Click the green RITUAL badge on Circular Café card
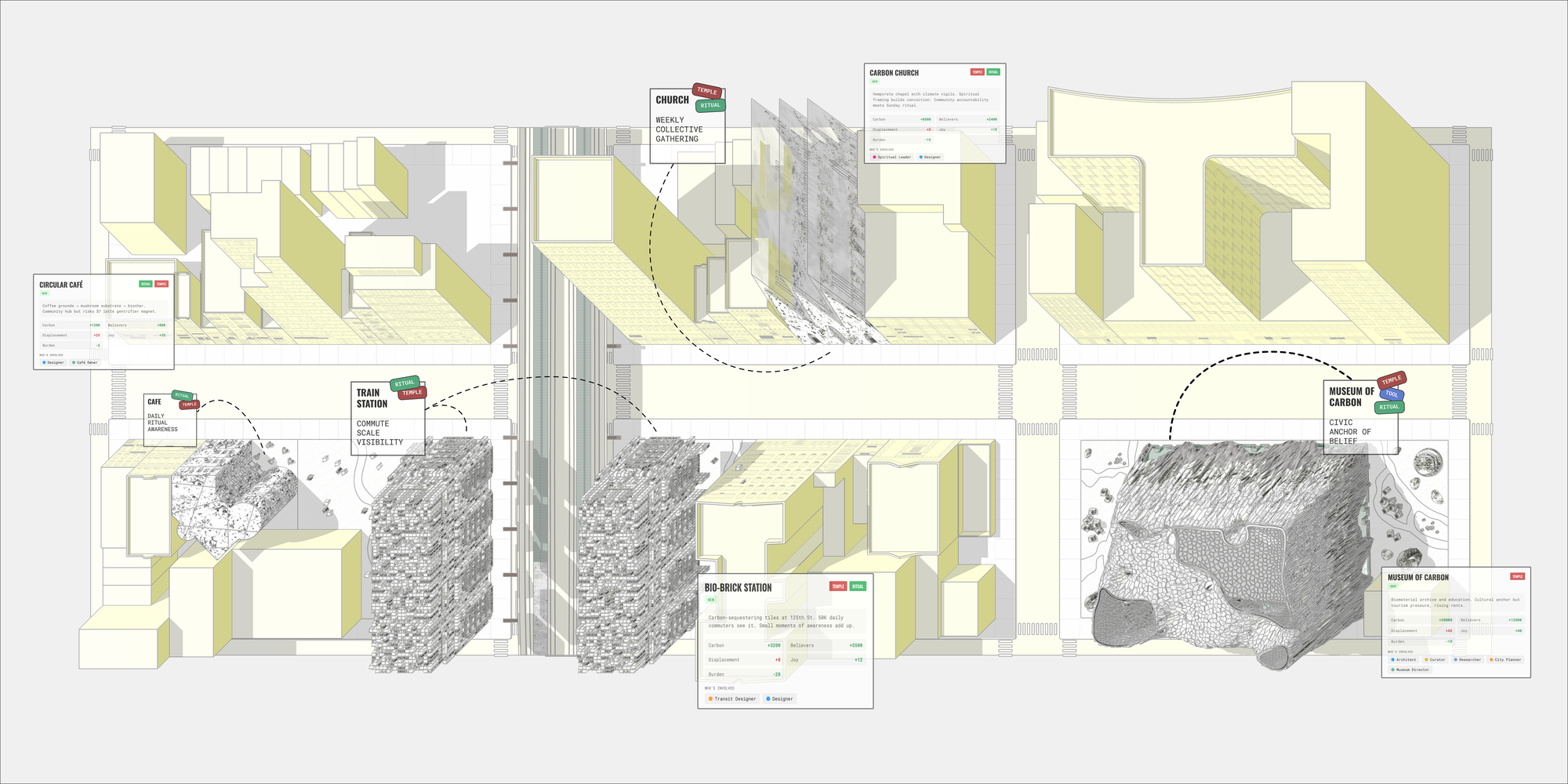Viewport: 1568px width, 784px height. tap(145, 284)
